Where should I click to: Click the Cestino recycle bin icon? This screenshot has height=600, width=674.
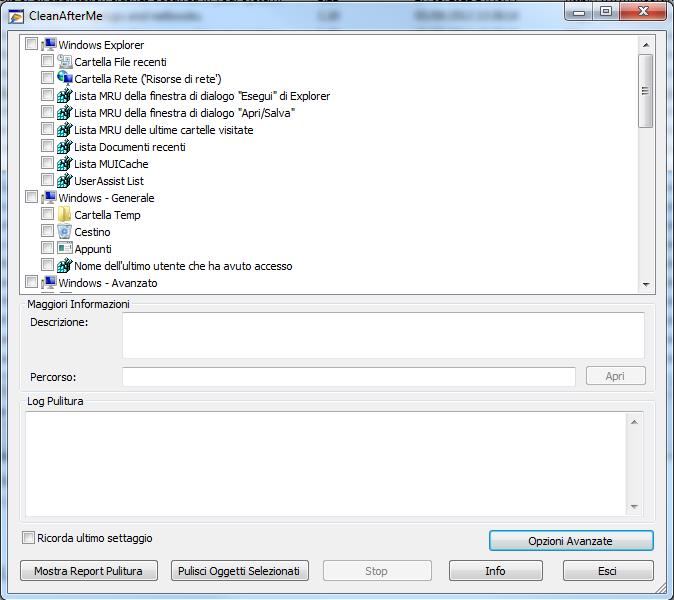click(x=64, y=231)
